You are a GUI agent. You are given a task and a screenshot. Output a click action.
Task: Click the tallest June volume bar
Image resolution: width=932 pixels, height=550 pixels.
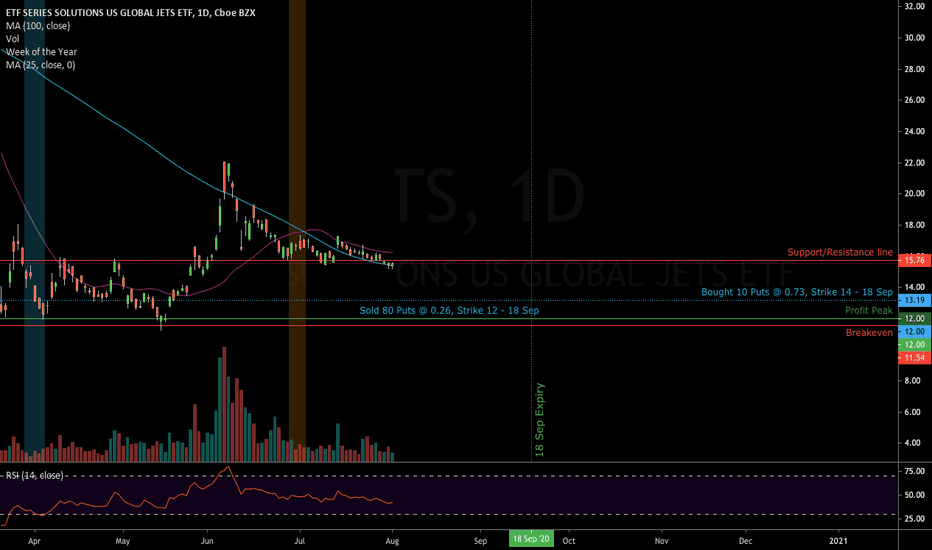[224, 404]
